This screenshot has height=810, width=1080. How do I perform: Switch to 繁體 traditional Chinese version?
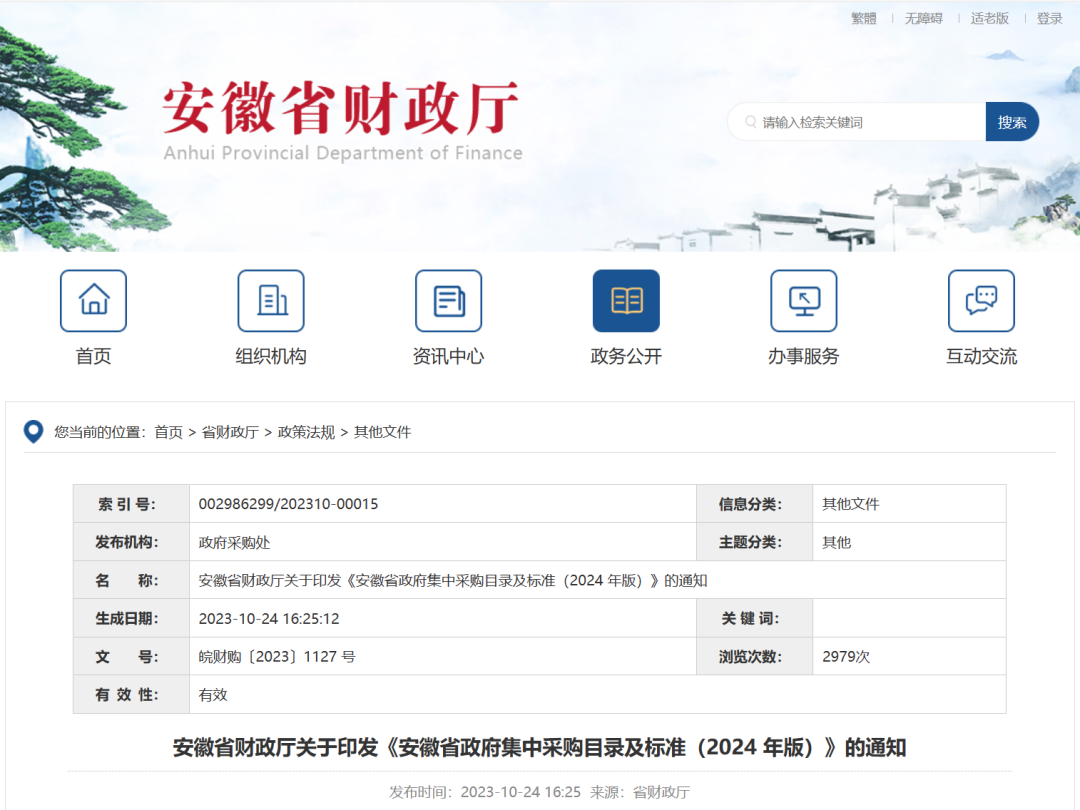(864, 18)
